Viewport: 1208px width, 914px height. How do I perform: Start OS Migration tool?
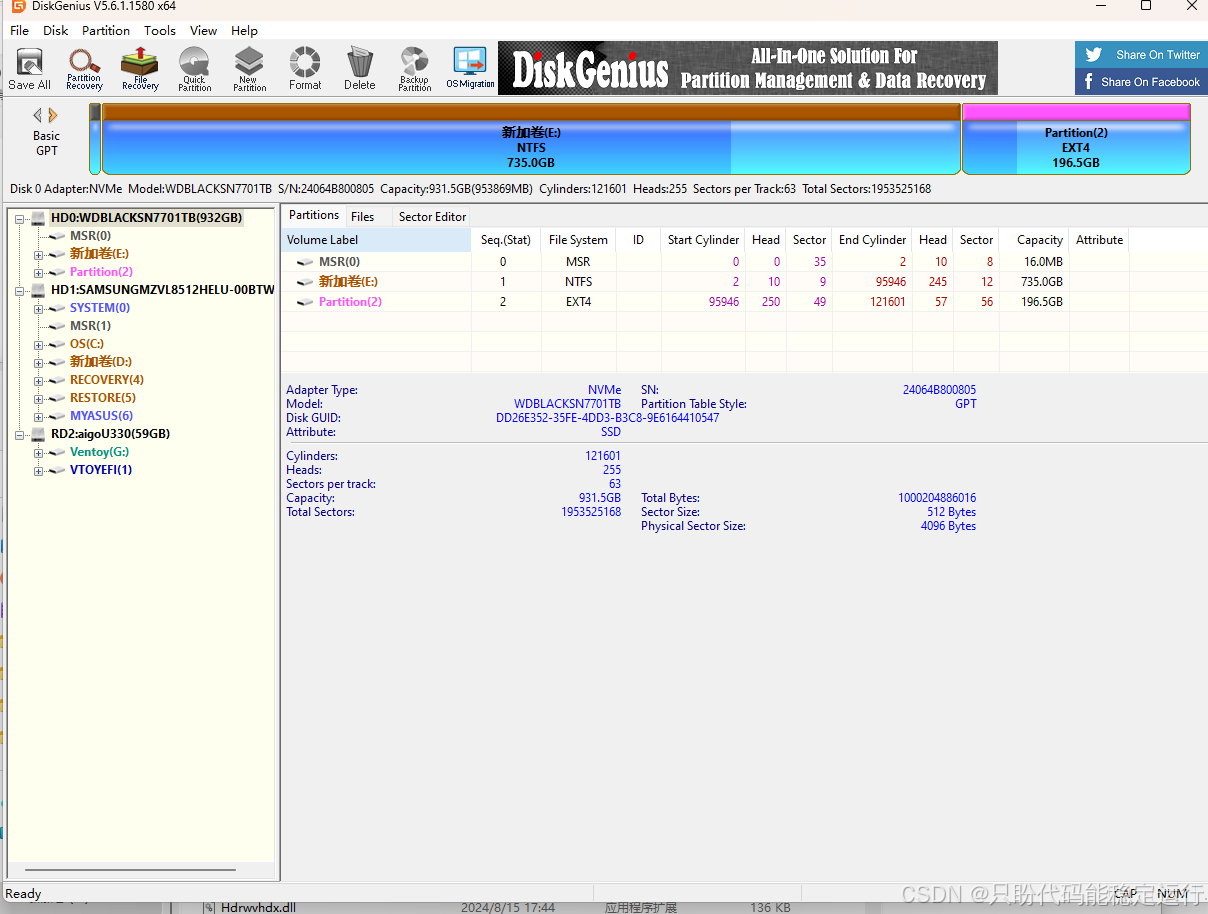tap(470, 68)
